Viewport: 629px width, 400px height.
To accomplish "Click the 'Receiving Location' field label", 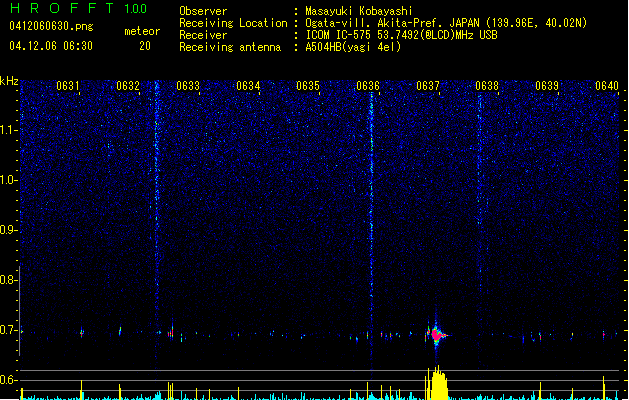I will 233,23.
